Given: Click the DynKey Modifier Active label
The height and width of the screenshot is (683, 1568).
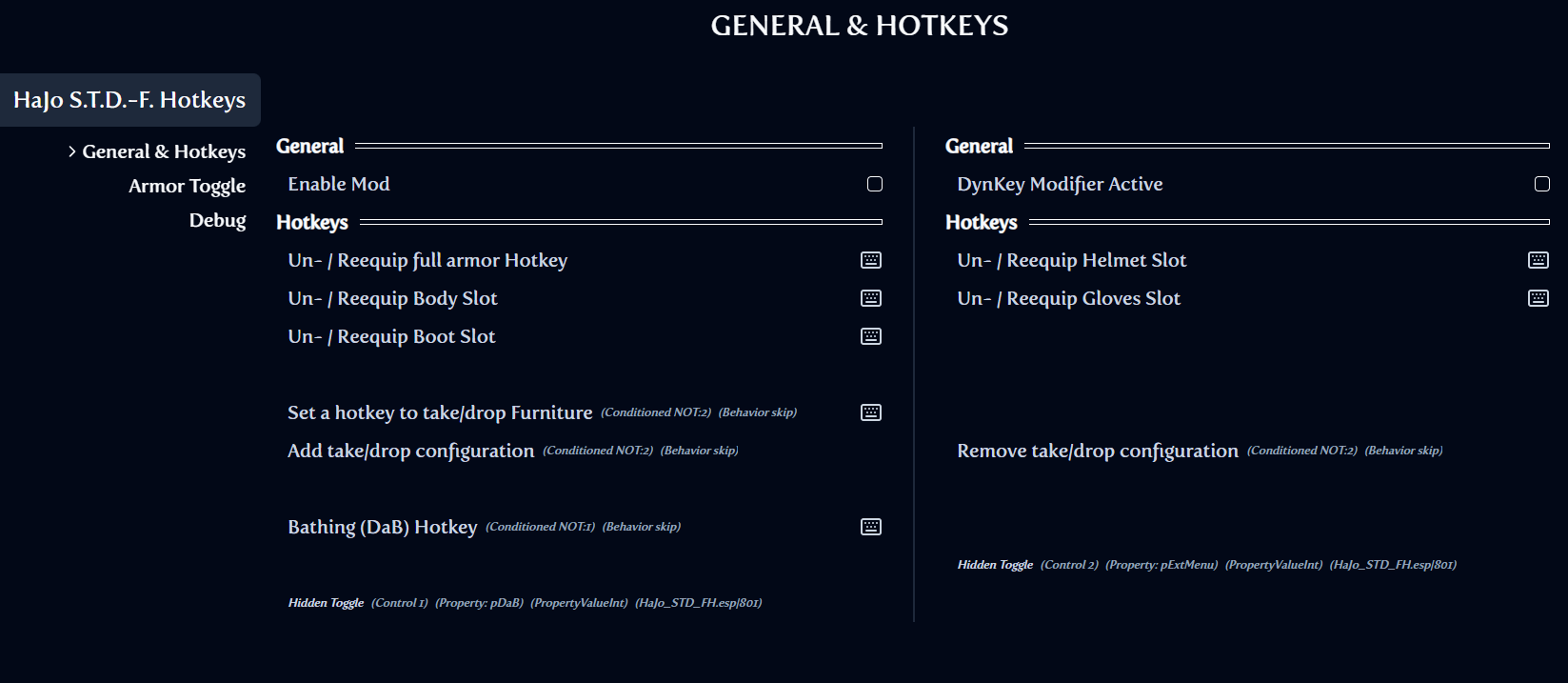Looking at the screenshot, I should [1060, 184].
